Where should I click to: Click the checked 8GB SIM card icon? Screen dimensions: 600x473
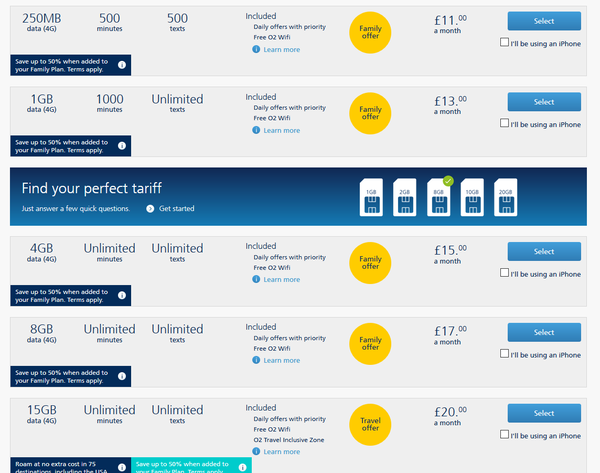coord(439,197)
